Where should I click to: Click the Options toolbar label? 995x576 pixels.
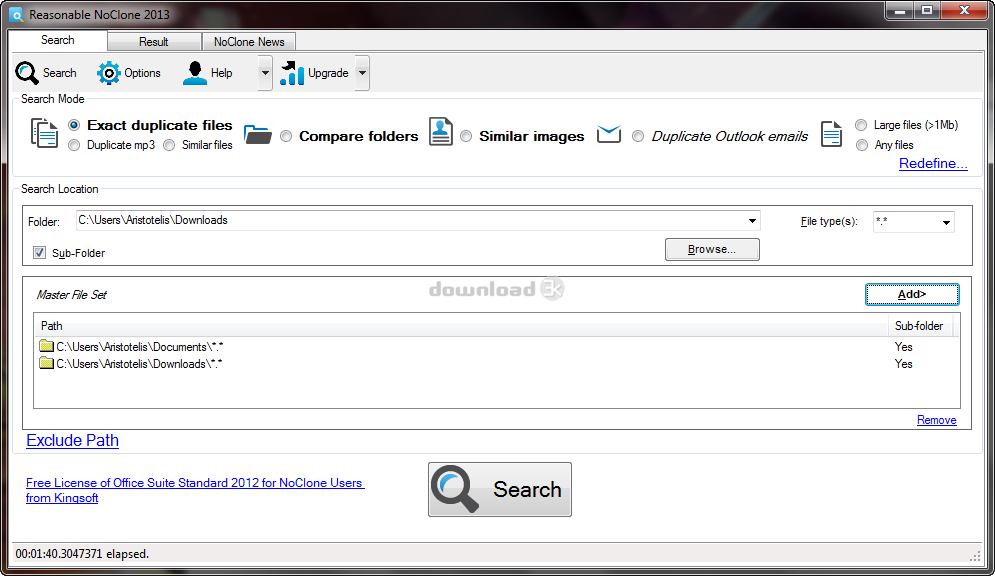pyautogui.click(x=142, y=73)
